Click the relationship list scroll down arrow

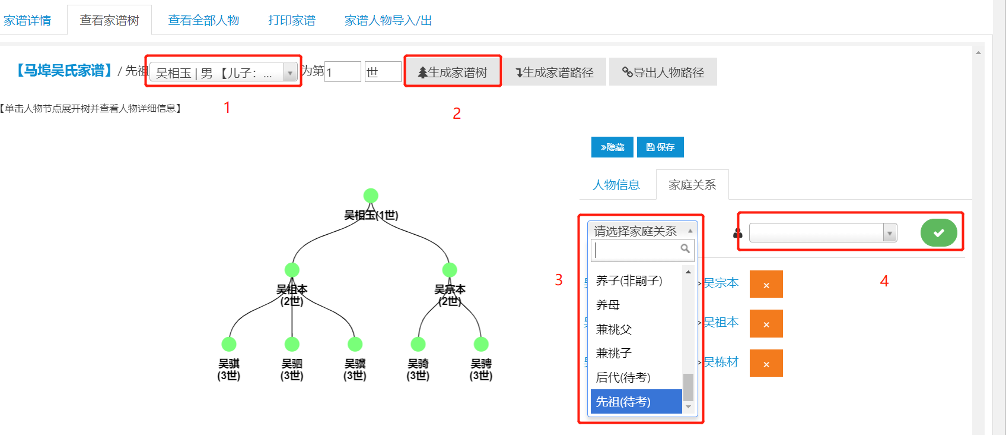coord(688,407)
